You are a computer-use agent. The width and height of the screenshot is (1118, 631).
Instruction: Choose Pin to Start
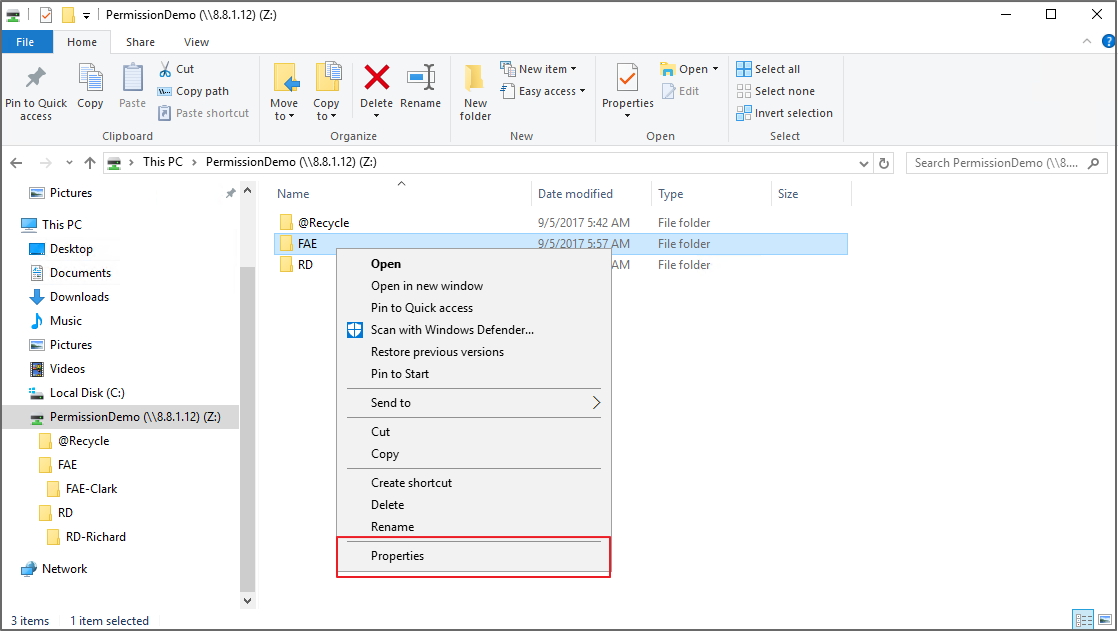[x=400, y=374]
